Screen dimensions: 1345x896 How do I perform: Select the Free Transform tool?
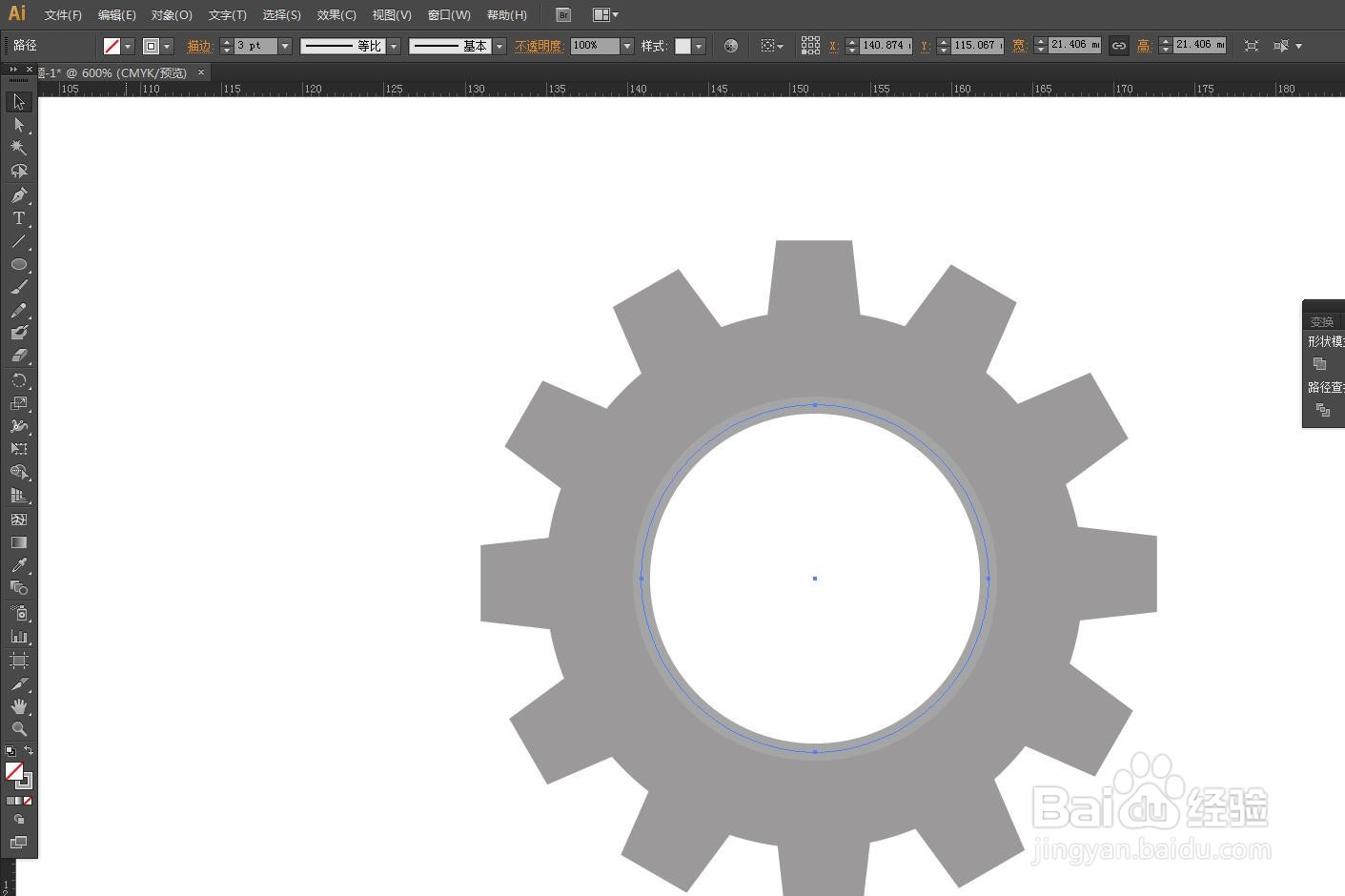click(x=18, y=449)
